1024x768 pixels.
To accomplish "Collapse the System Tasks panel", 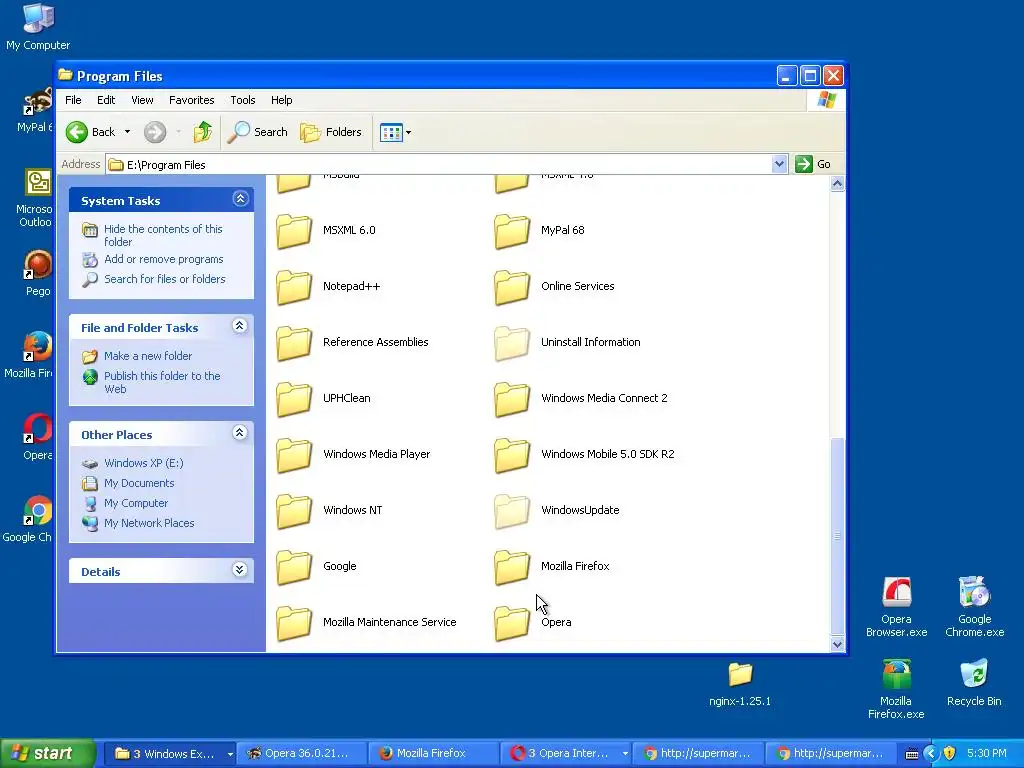I will tap(240, 199).
